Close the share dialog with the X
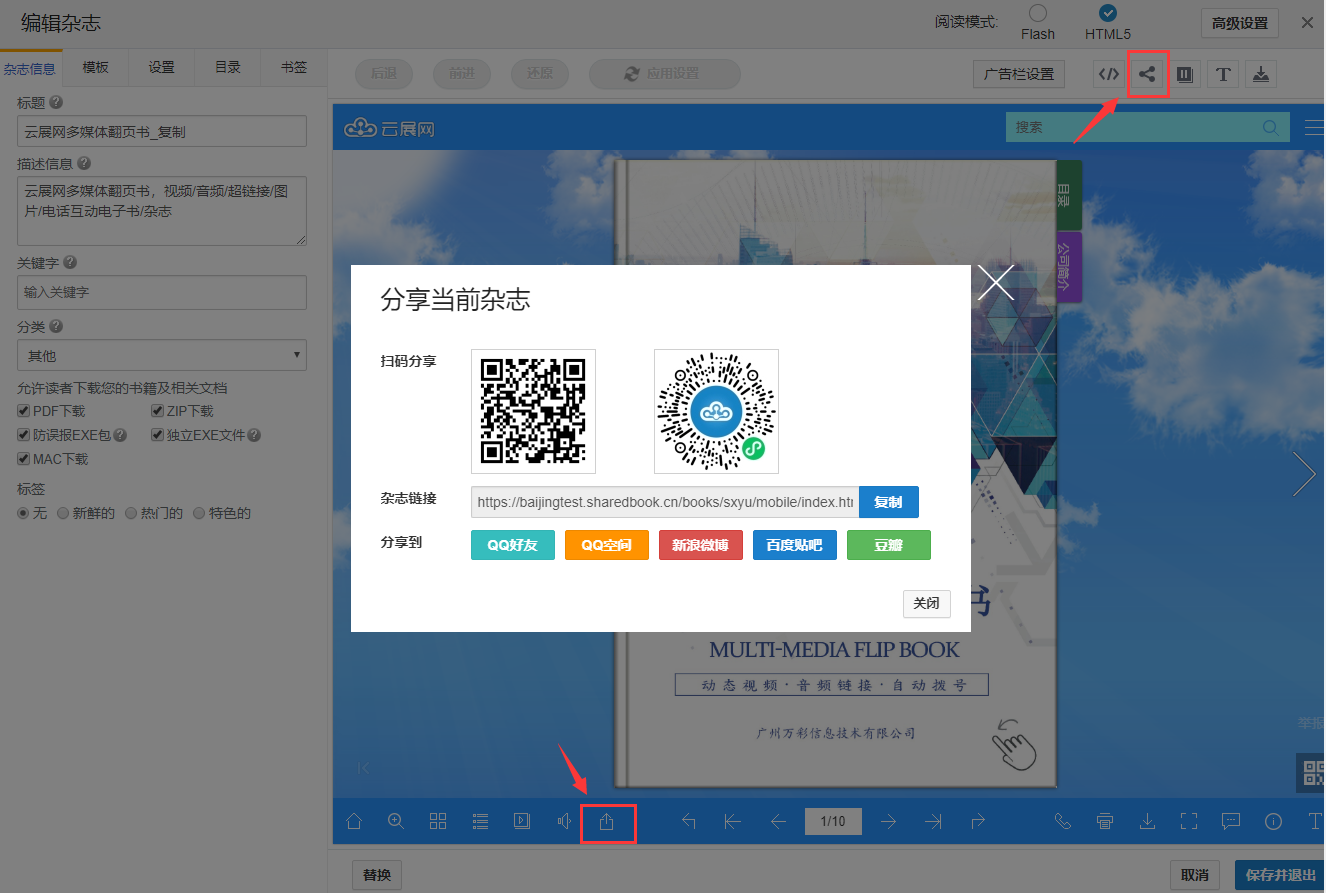This screenshot has width=1326, height=893. (995, 282)
